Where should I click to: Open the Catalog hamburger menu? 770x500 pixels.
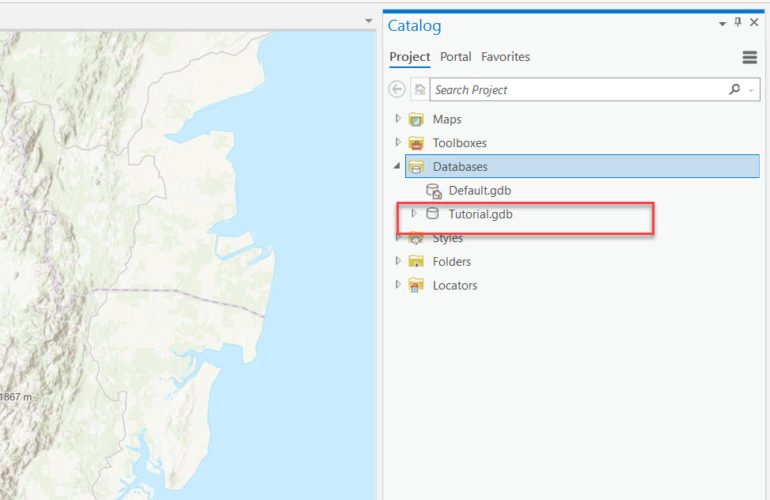(x=749, y=57)
